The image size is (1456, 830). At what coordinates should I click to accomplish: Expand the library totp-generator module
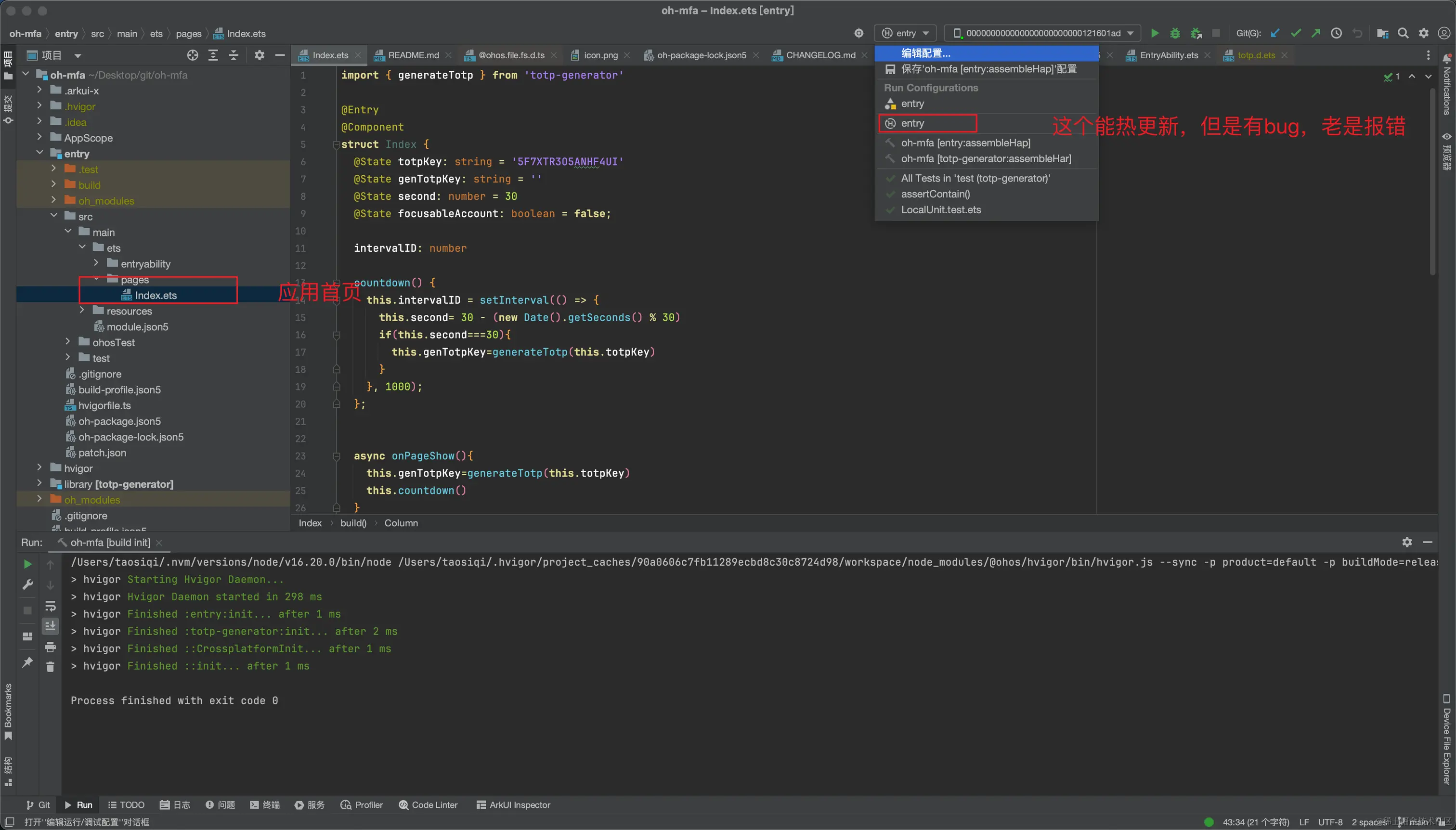coord(39,483)
